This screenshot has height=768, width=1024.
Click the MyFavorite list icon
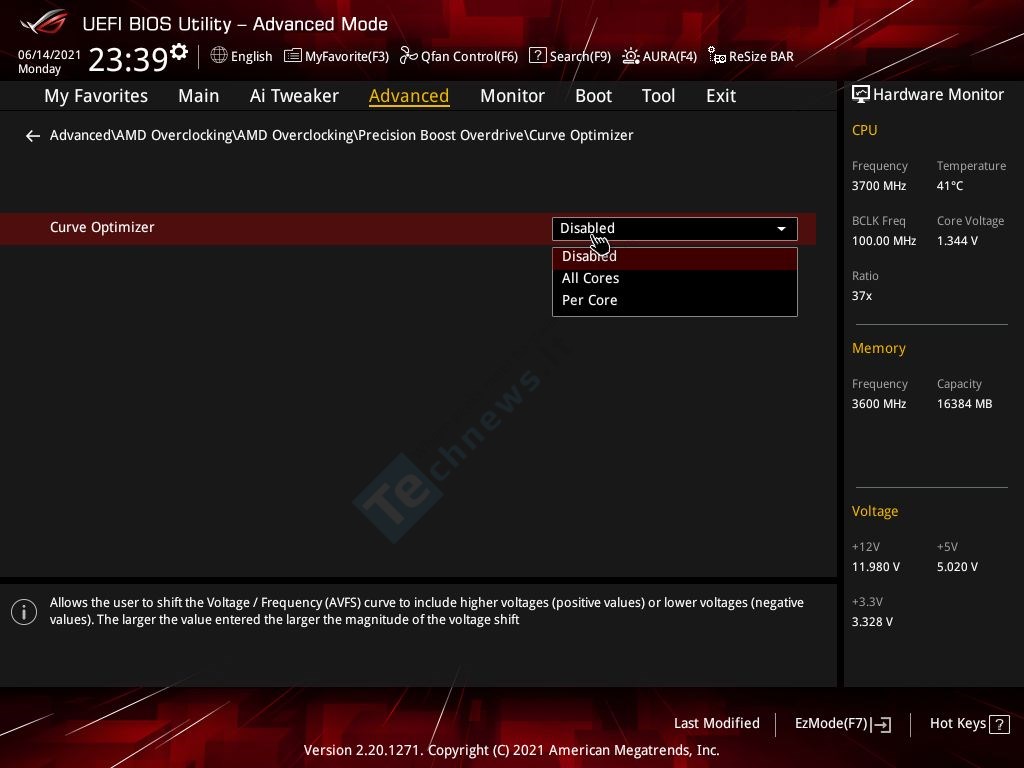pyautogui.click(x=293, y=56)
